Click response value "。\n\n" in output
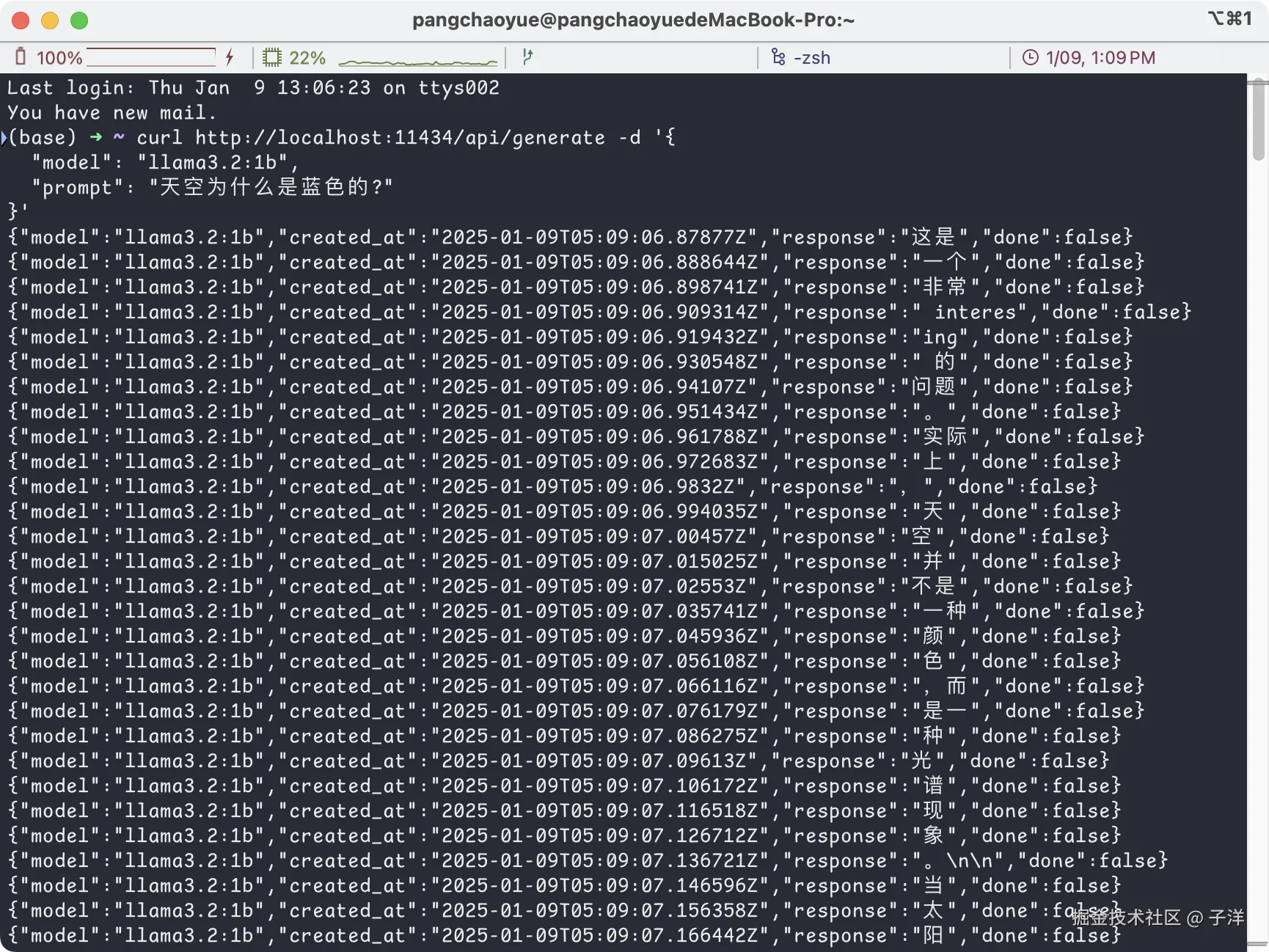Viewport: 1269px width, 952px height. point(957,860)
